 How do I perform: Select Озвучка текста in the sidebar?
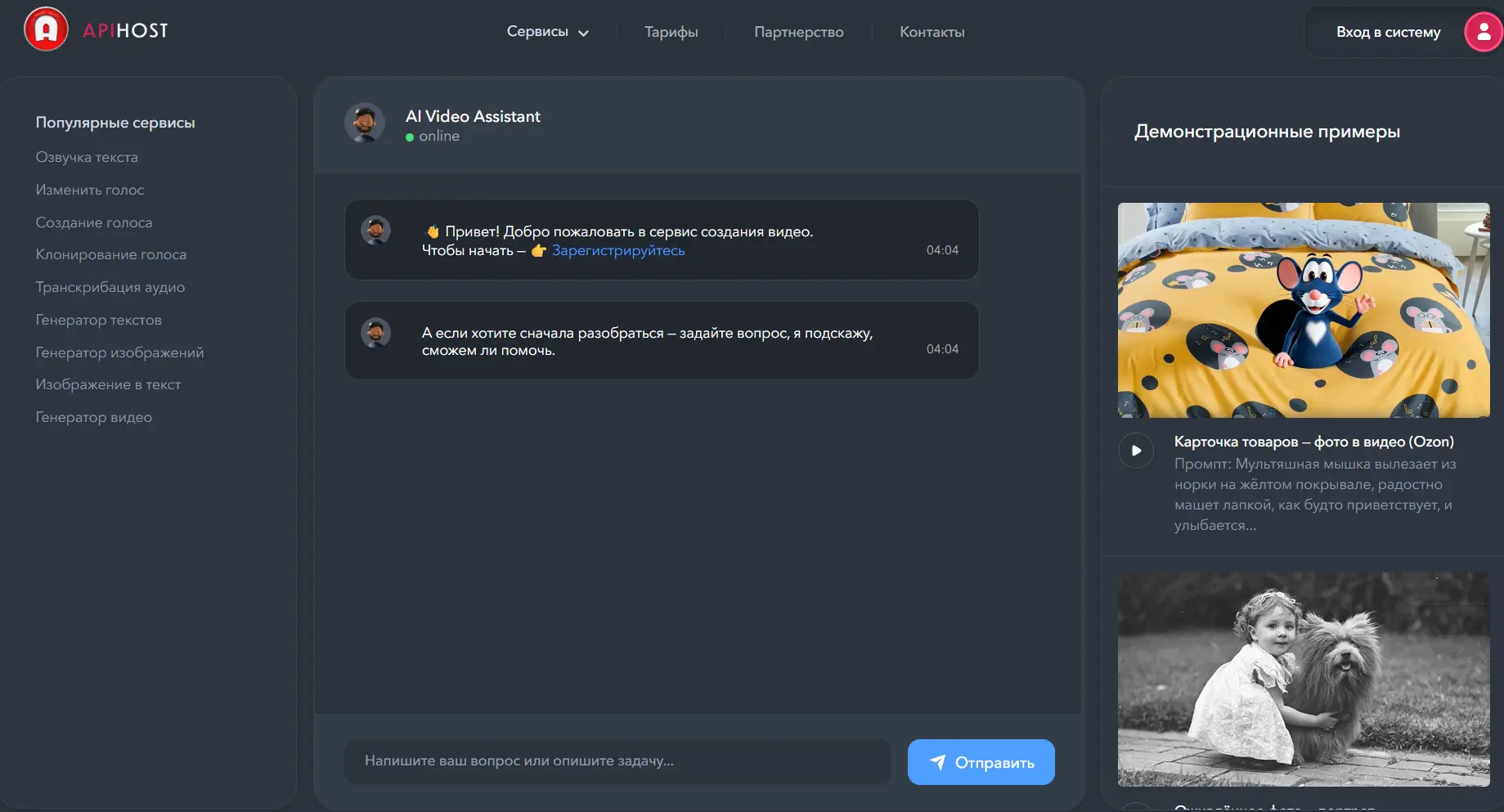click(x=87, y=157)
